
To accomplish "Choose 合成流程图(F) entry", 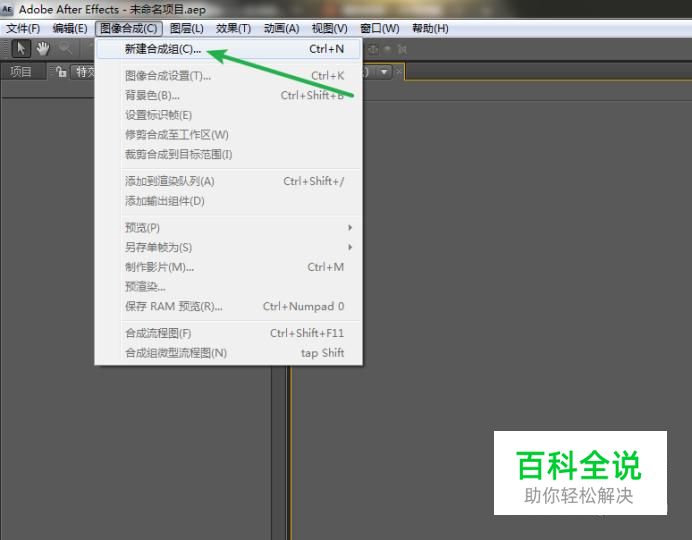I will (x=229, y=333).
